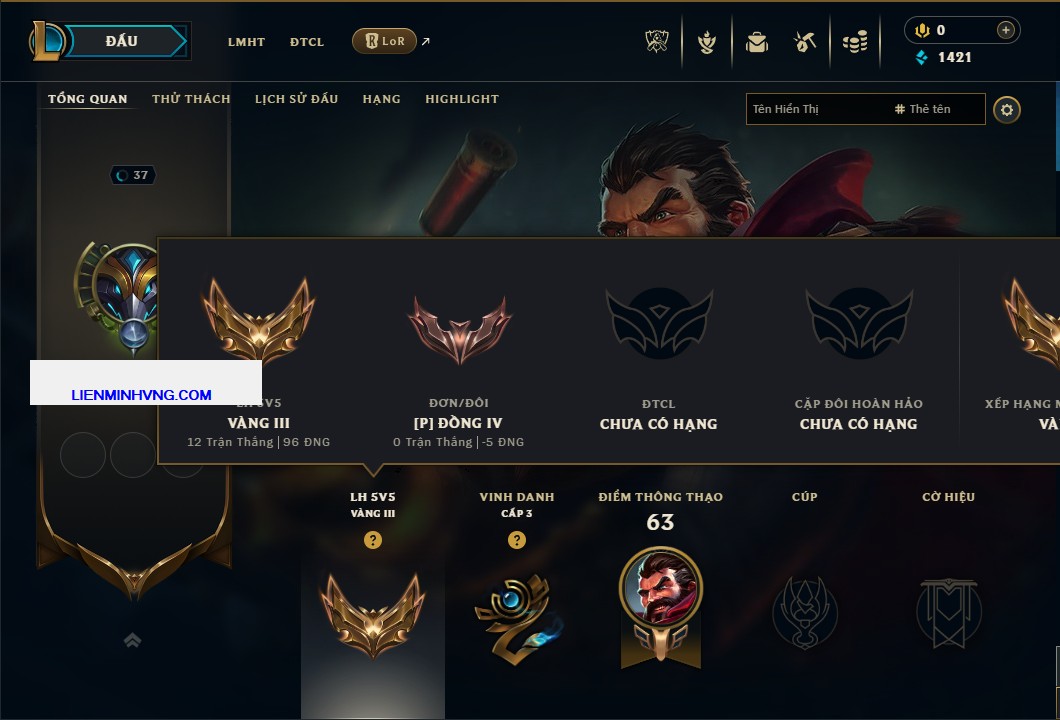The width and height of the screenshot is (1060, 720).
Task: Expand the profile banner double chevron
Action: point(132,640)
